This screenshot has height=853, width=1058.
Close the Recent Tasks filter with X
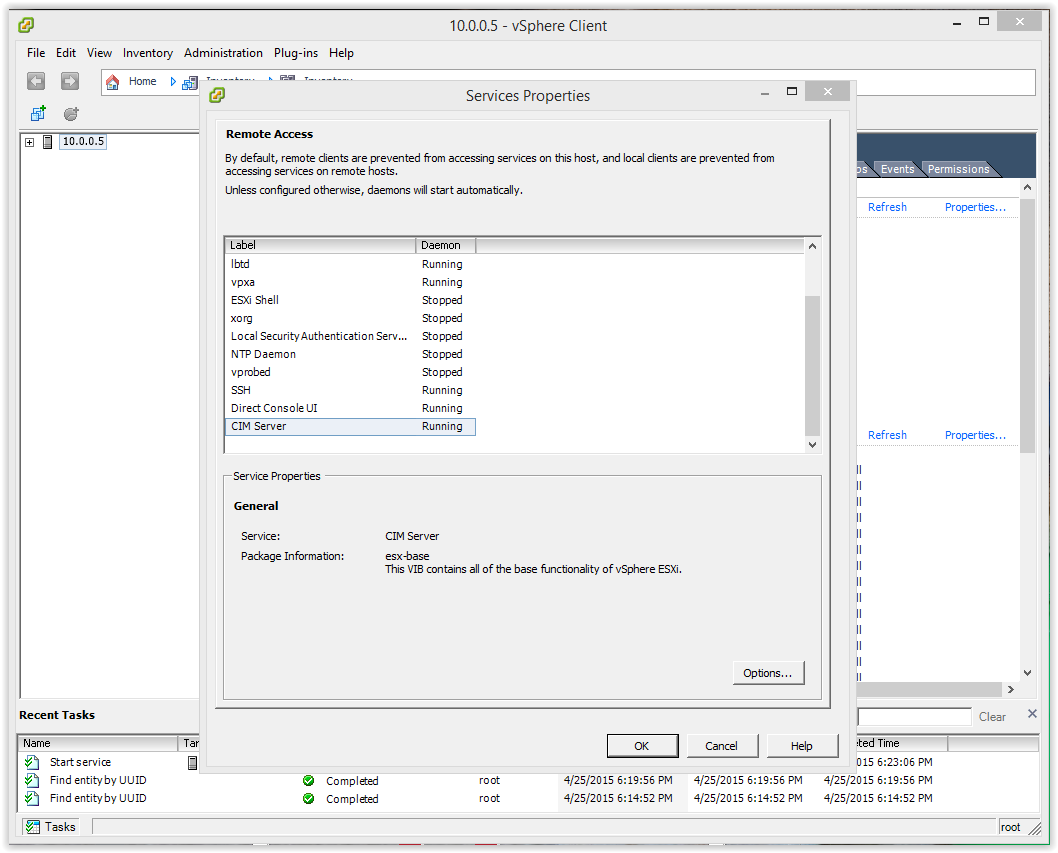point(1032,713)
